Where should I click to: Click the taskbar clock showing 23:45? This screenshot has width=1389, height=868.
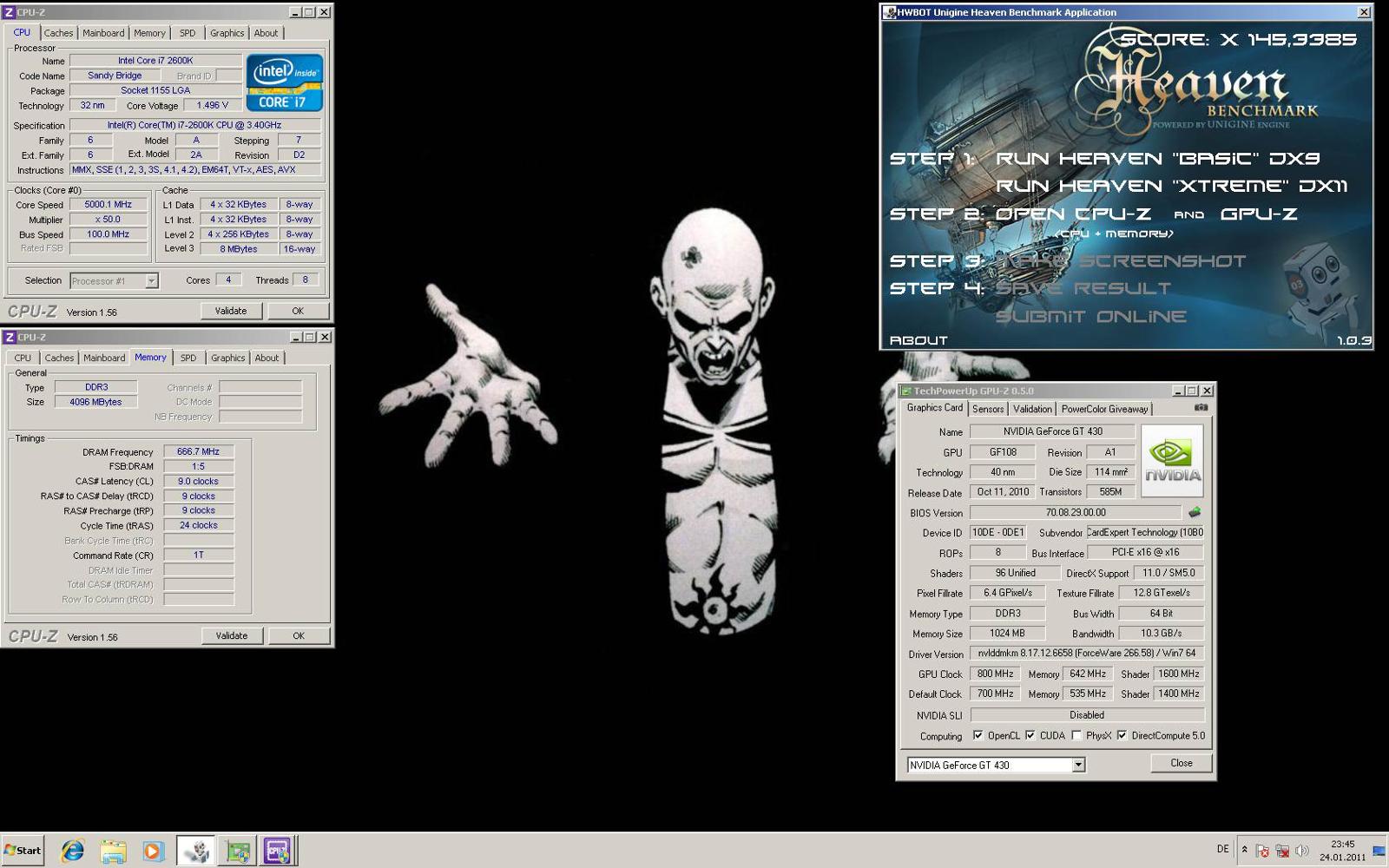(1342, 851)
